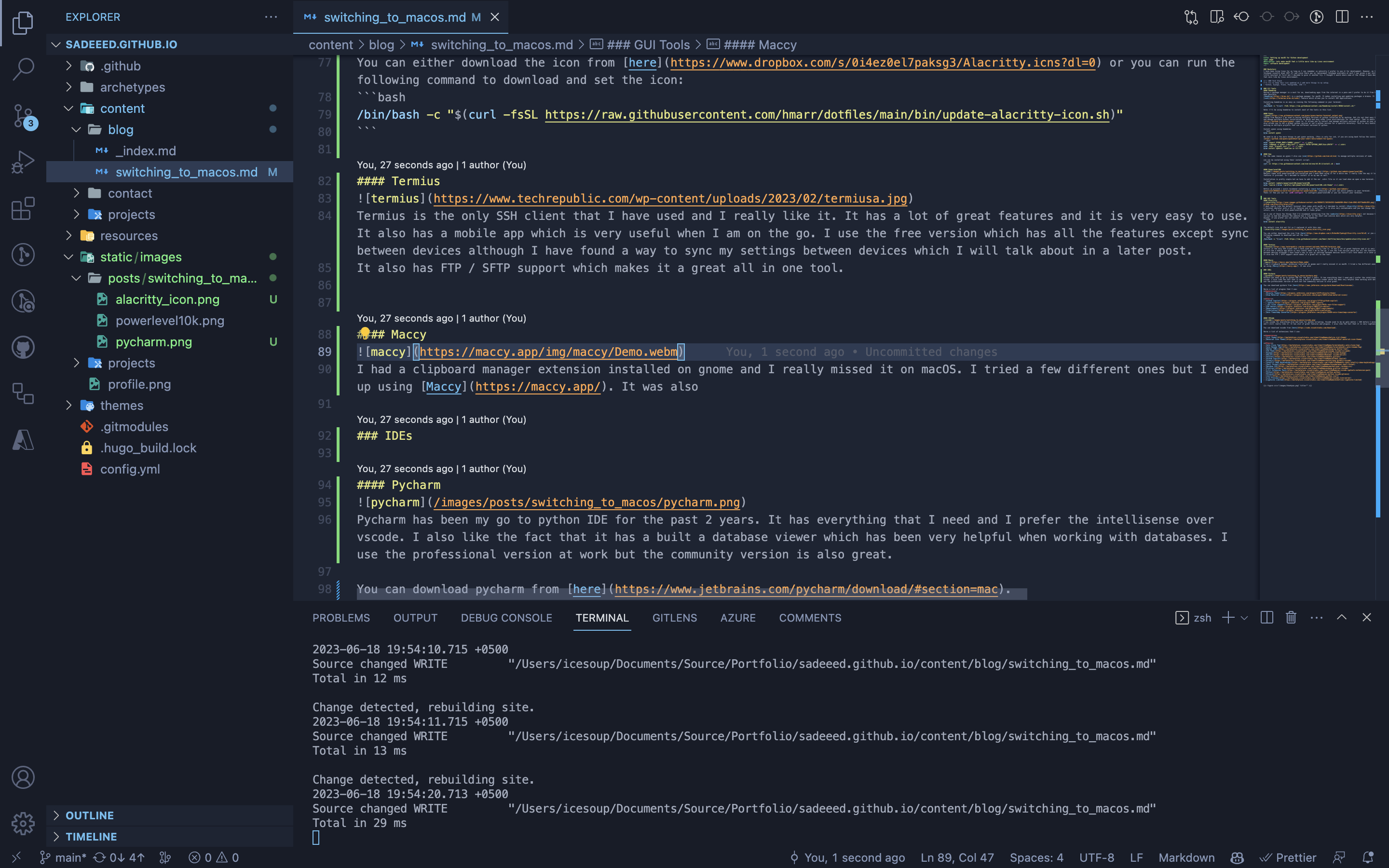
Task: Click the sync changes 0↓ 4↑ indicator
Action: coord(119,858)
